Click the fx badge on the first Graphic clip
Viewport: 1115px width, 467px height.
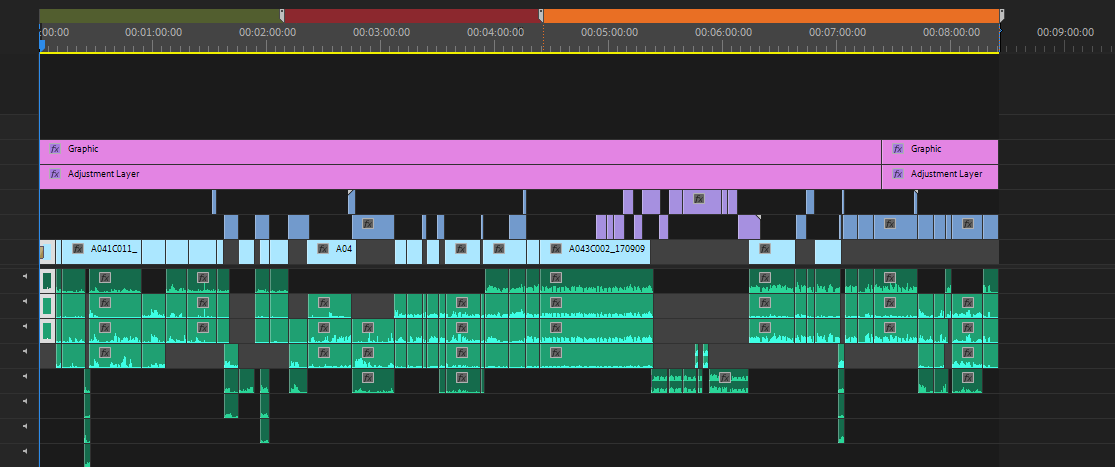55,149
